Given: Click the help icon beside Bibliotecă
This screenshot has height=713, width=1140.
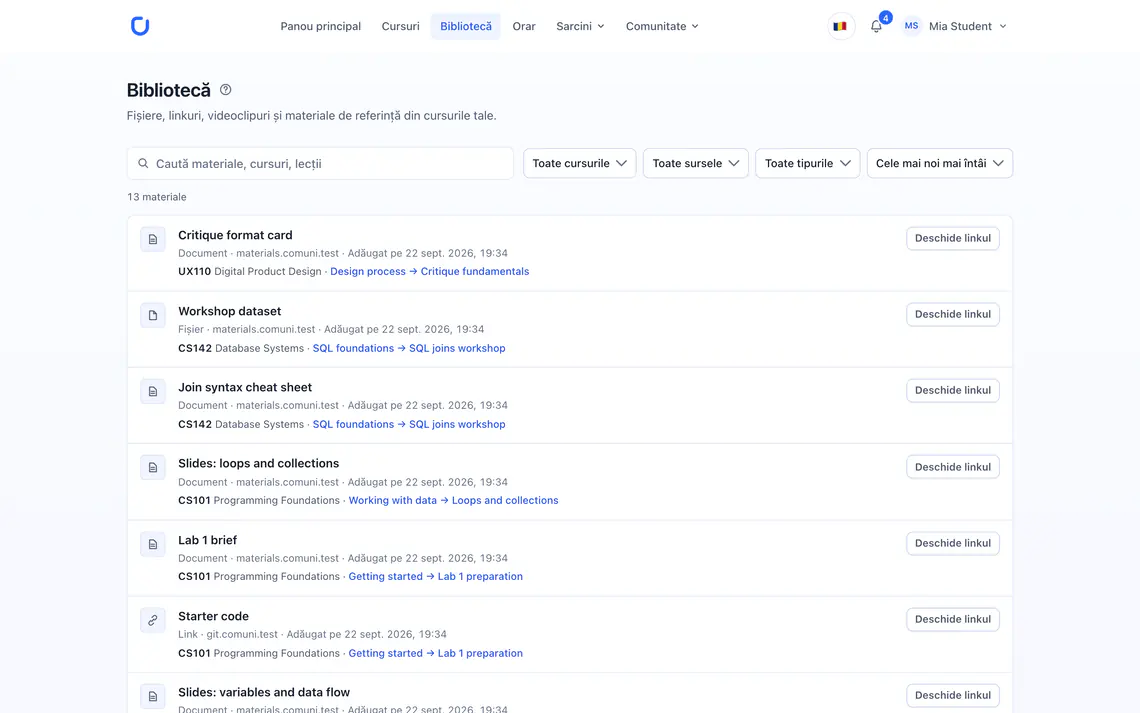Looking at the screenshot, I should point(225,89).
